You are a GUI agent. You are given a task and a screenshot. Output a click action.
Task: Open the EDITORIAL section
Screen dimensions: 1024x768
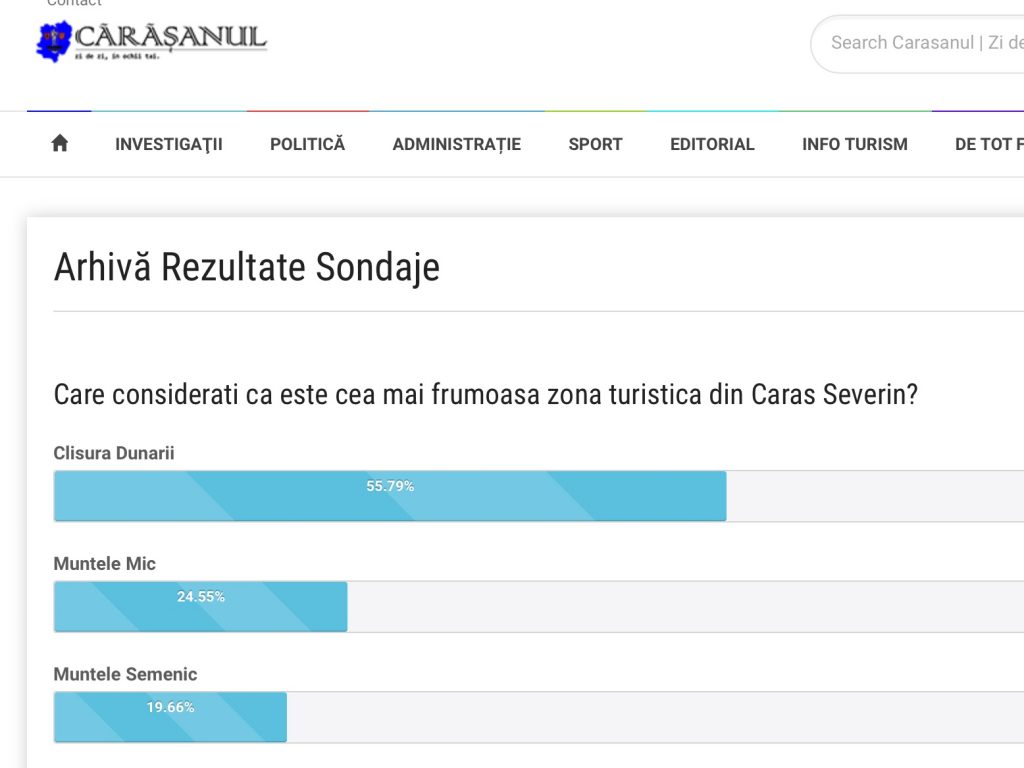point(712,144)
